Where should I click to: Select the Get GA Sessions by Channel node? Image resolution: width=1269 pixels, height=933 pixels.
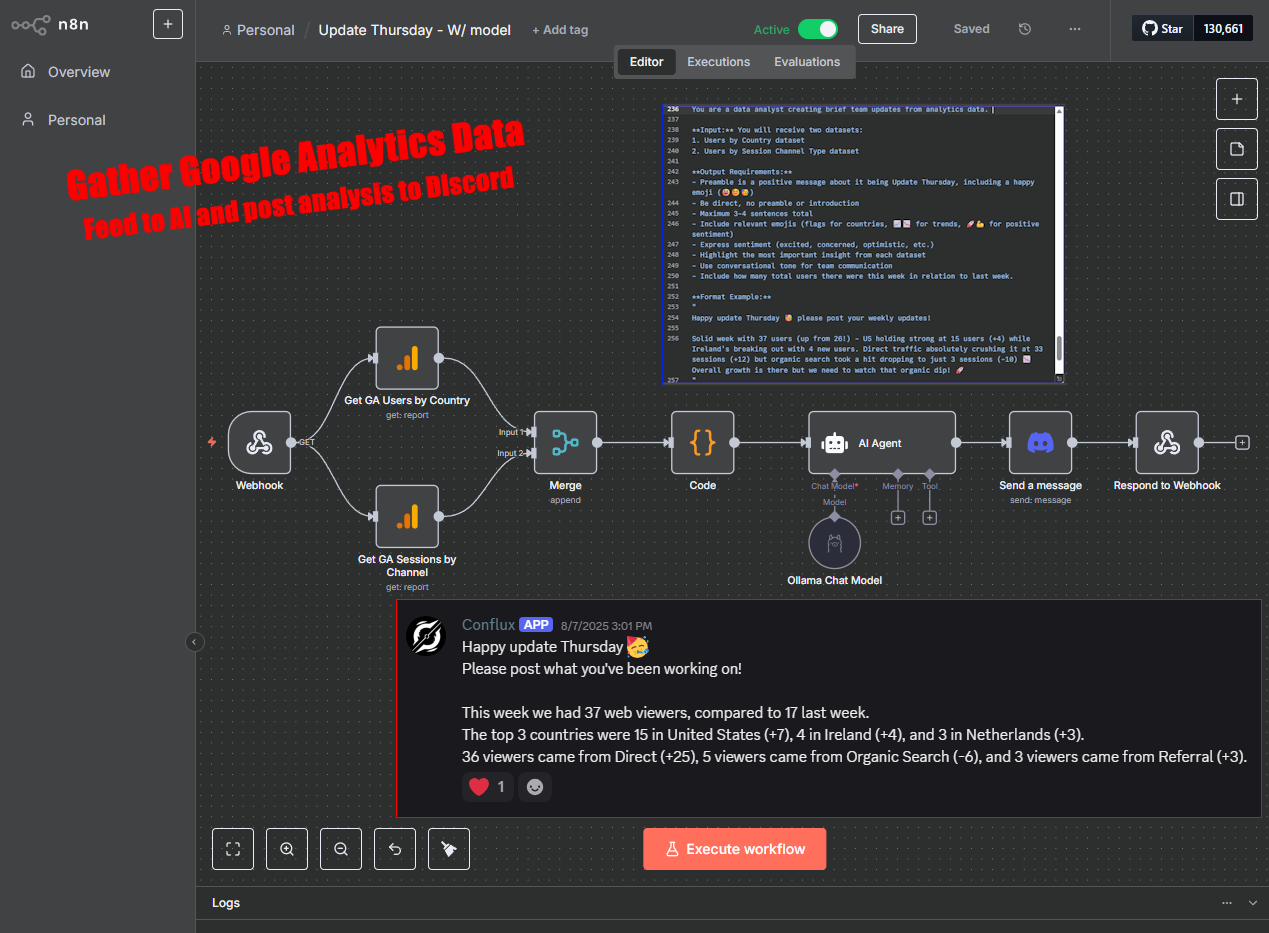[407, 516]
